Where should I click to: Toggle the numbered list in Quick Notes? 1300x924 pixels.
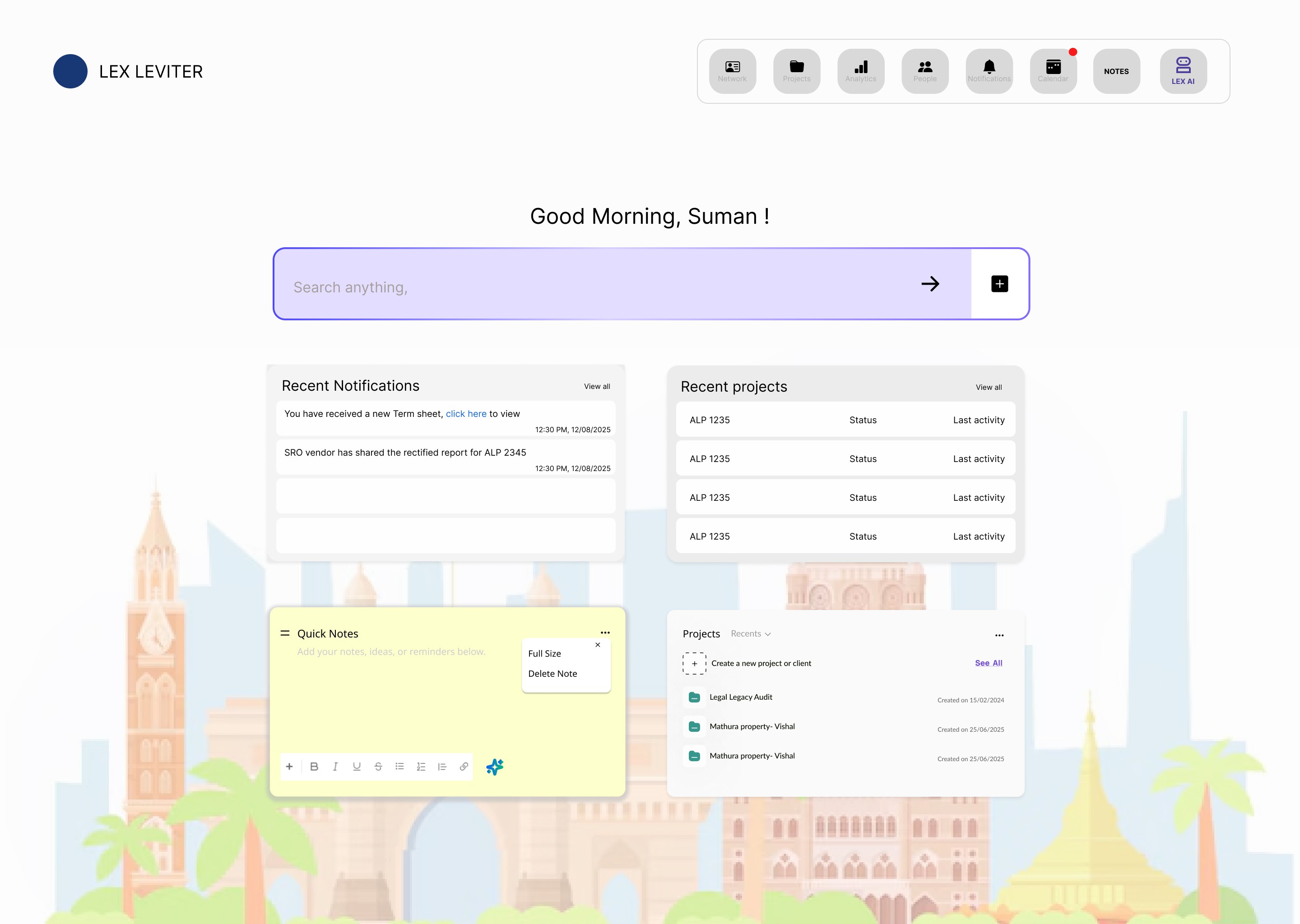pyautogui.click(x=421, y=767)
